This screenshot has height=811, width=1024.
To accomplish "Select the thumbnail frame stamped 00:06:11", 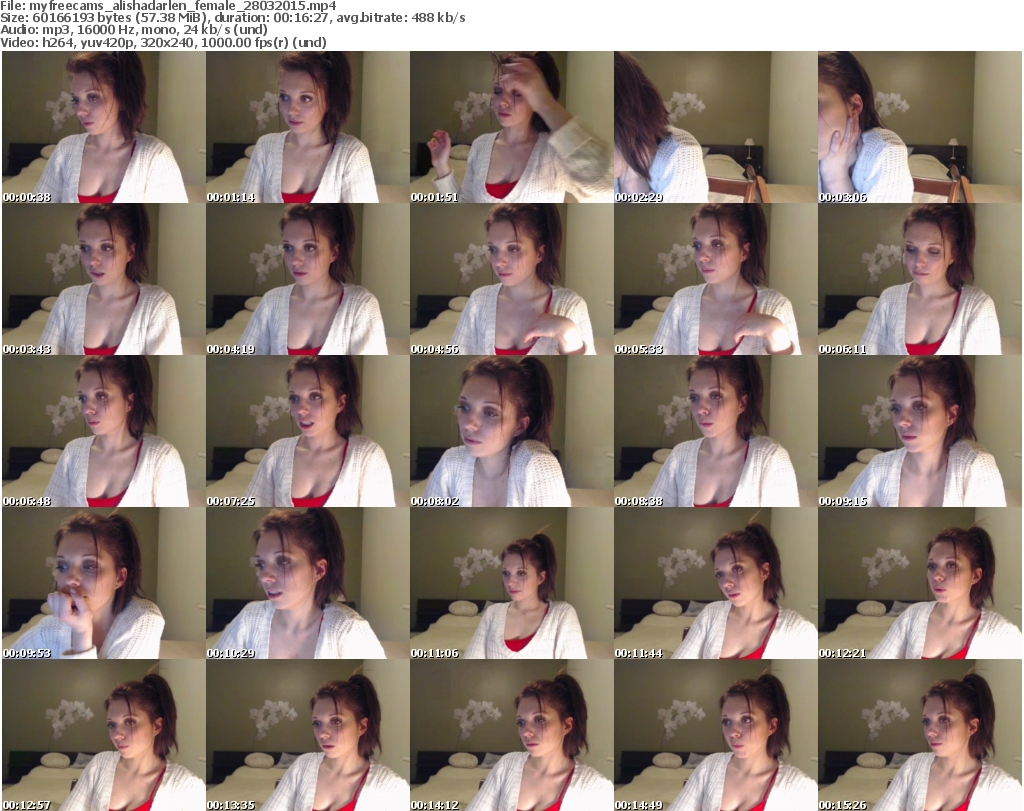I will 920,279.
